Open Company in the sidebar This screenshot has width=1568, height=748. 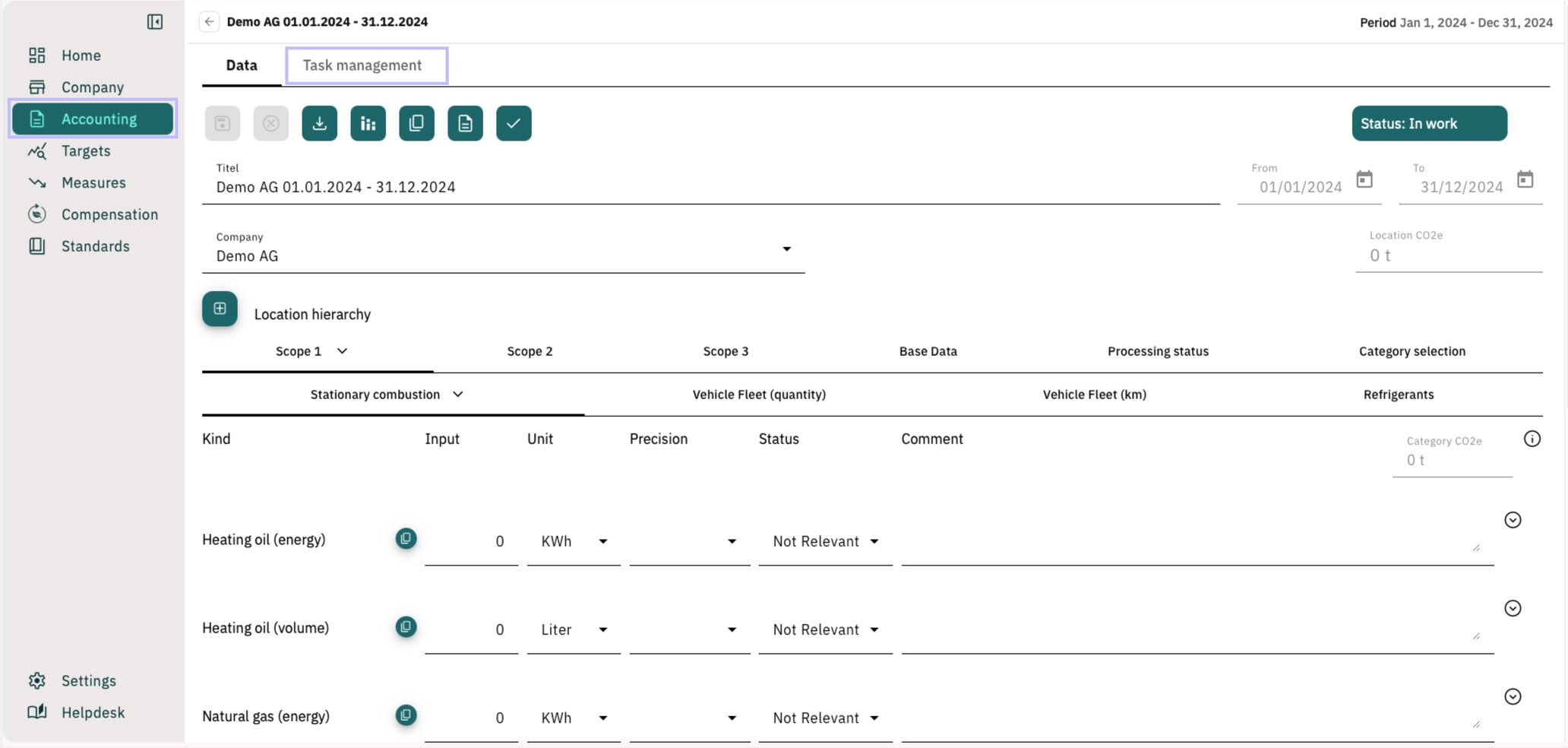[93, 87]
